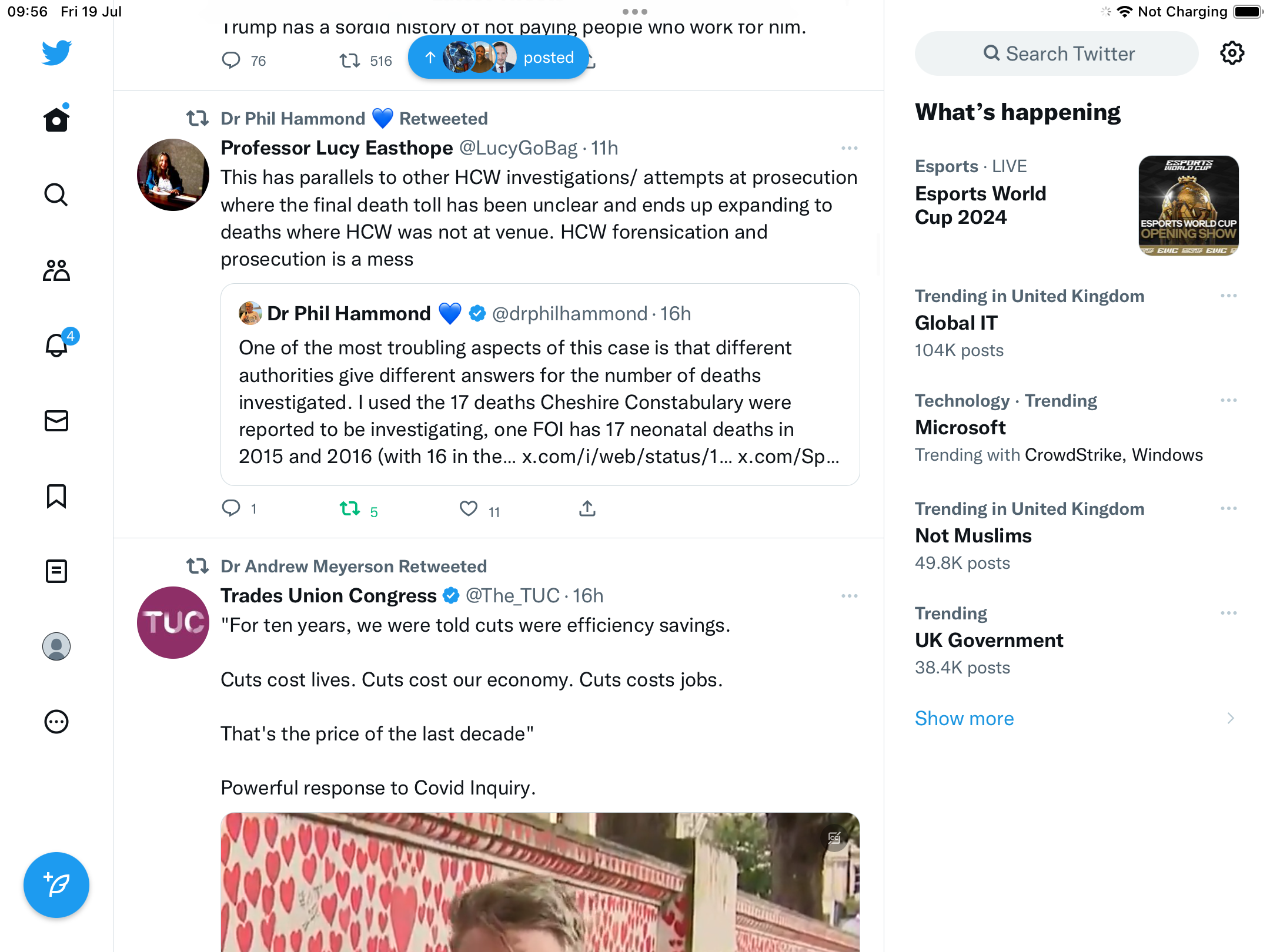
Task: Like Professor Lucy Easthope's tweet
Action: 469,508
